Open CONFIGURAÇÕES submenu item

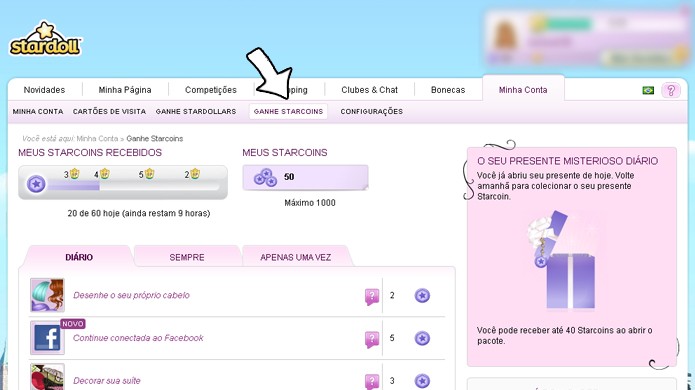tap(371, 112)
